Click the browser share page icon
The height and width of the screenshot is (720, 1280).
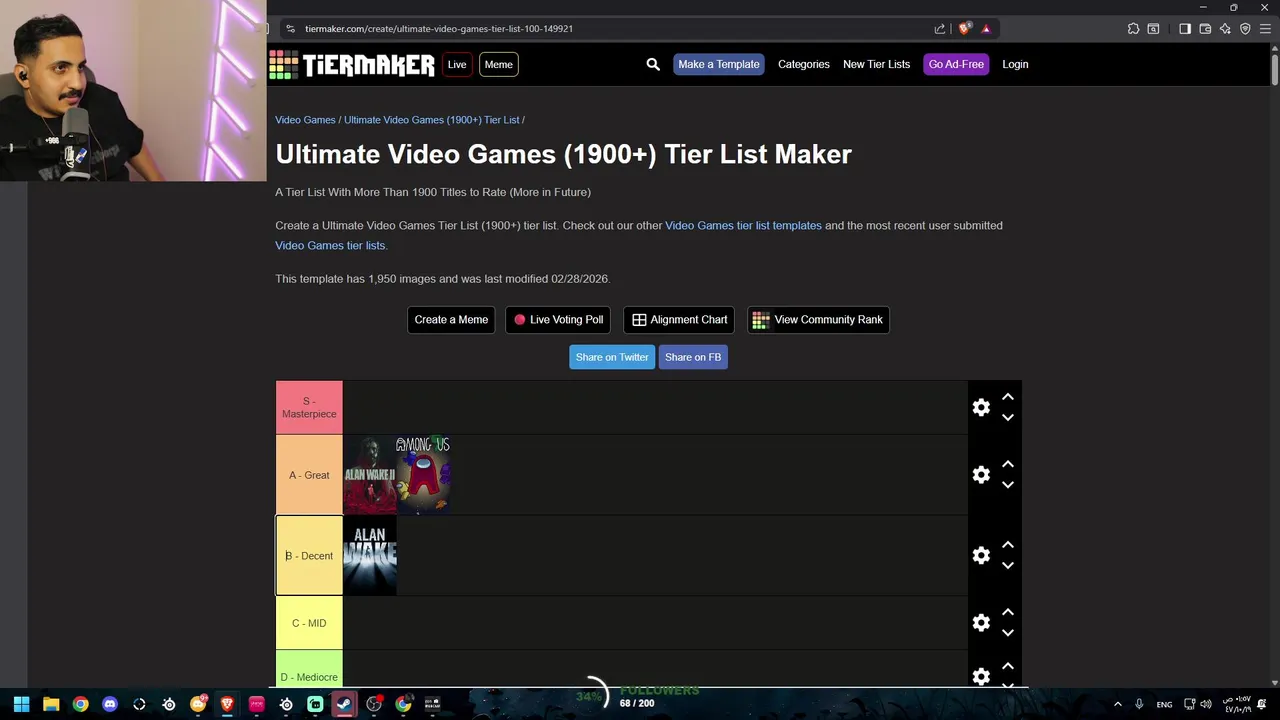click(940, 29)
